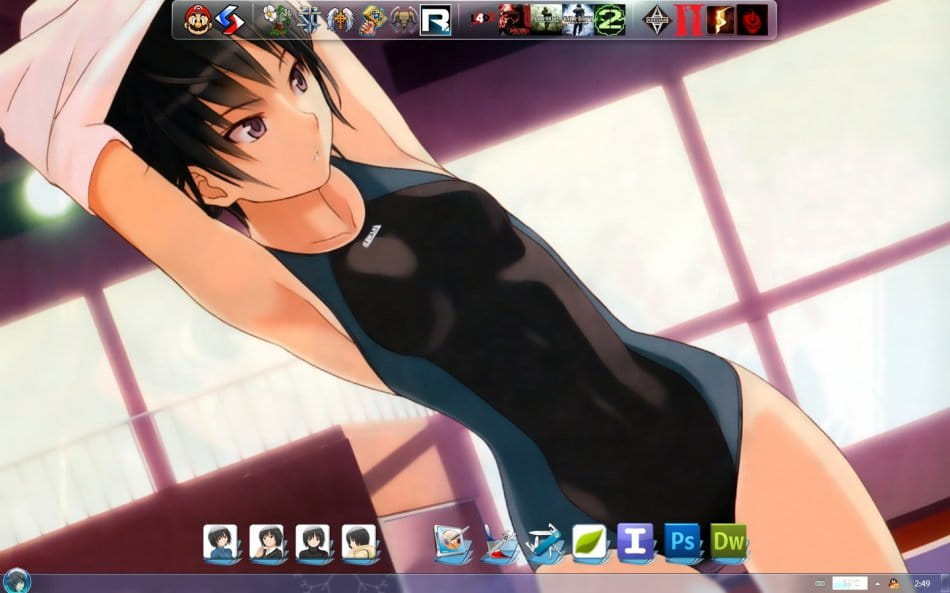The height and width of the screenshot is (593, 950).
Task: Click the keyboard icon in system tray
Action: click(x=819, y=583)
